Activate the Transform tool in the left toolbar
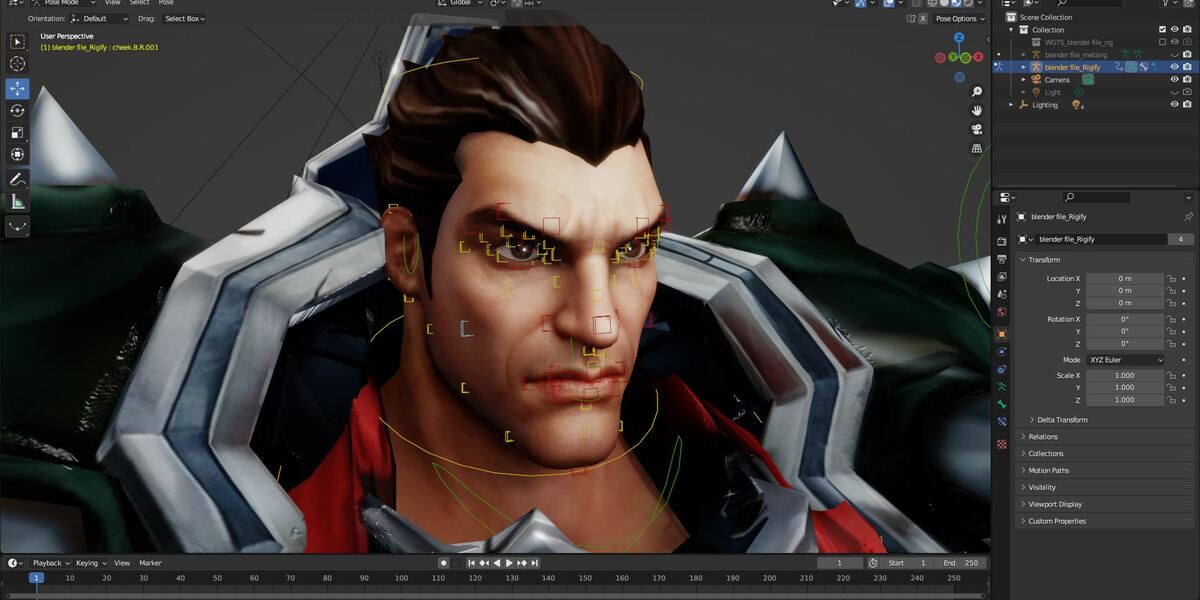The height and width of the screenshot is (600, 1200). click(x=17, y=154)
